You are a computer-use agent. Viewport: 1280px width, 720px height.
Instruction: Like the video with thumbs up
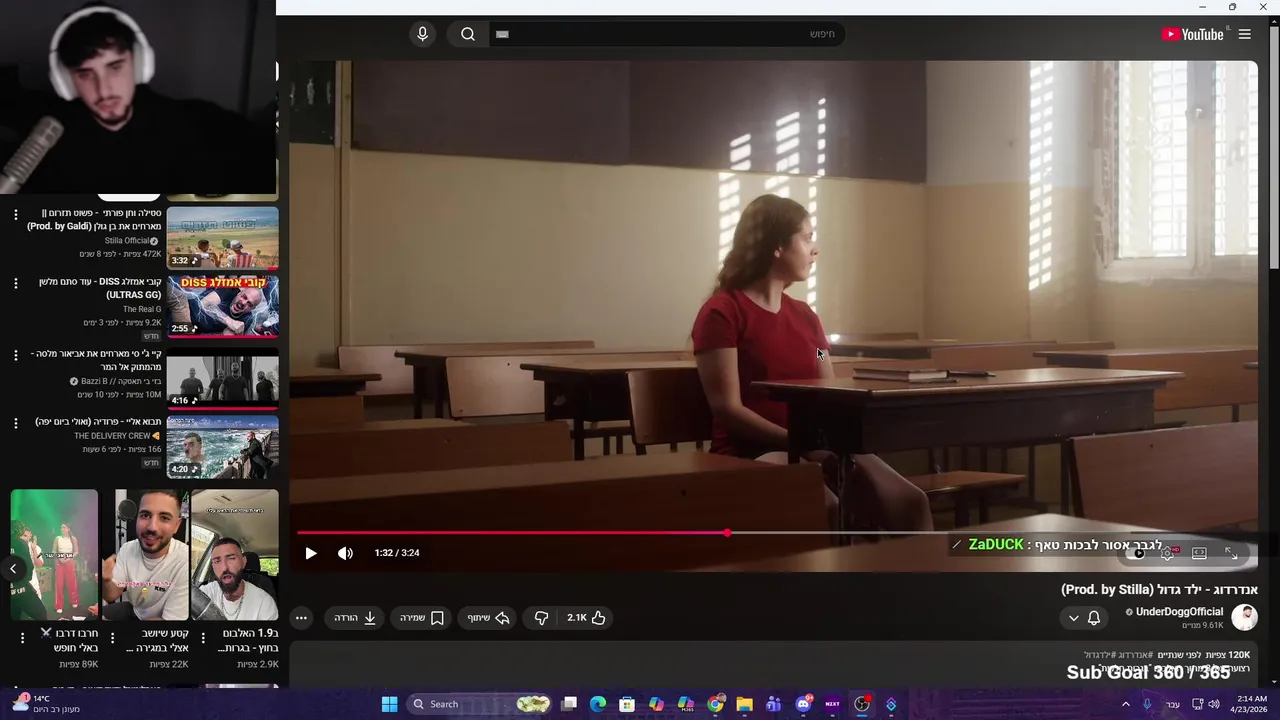click(587, 618)
